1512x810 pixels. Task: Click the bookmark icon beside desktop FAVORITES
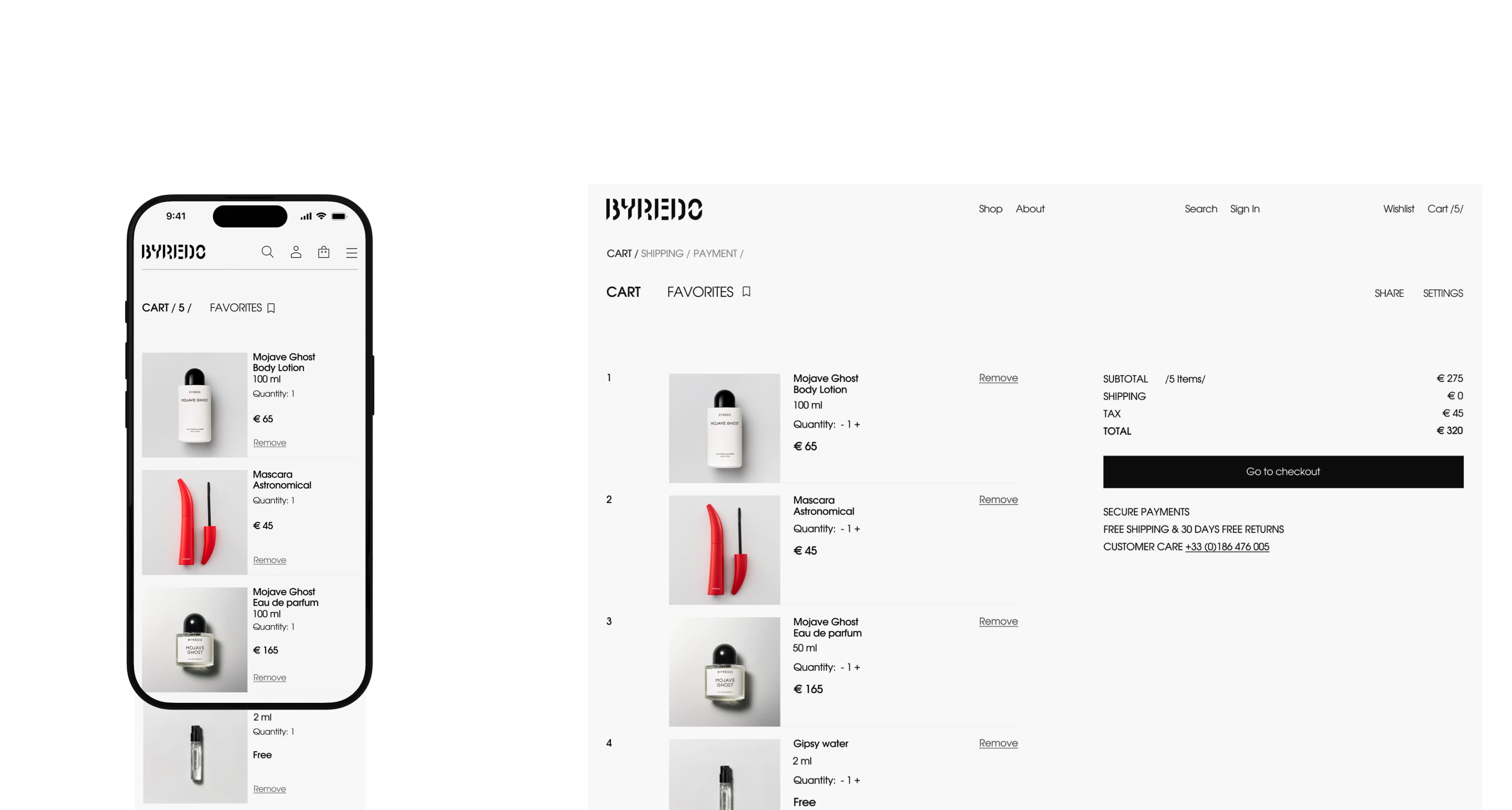click(746, 292)
